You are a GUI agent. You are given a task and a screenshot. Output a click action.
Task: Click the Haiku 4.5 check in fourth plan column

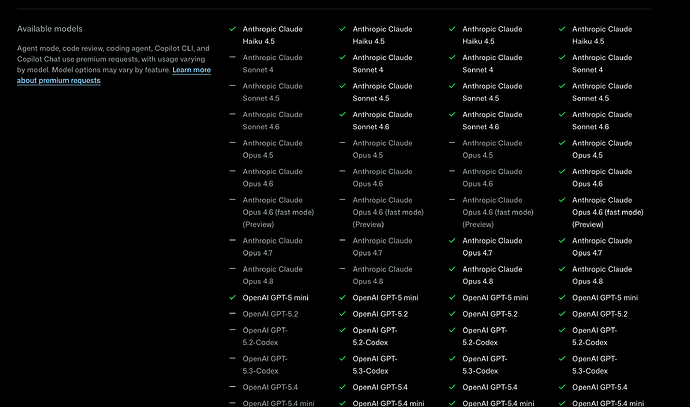pos(562,29)
